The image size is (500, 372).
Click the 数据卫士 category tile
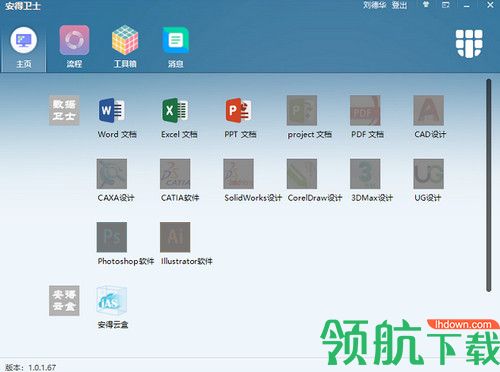tap(64, 110)
